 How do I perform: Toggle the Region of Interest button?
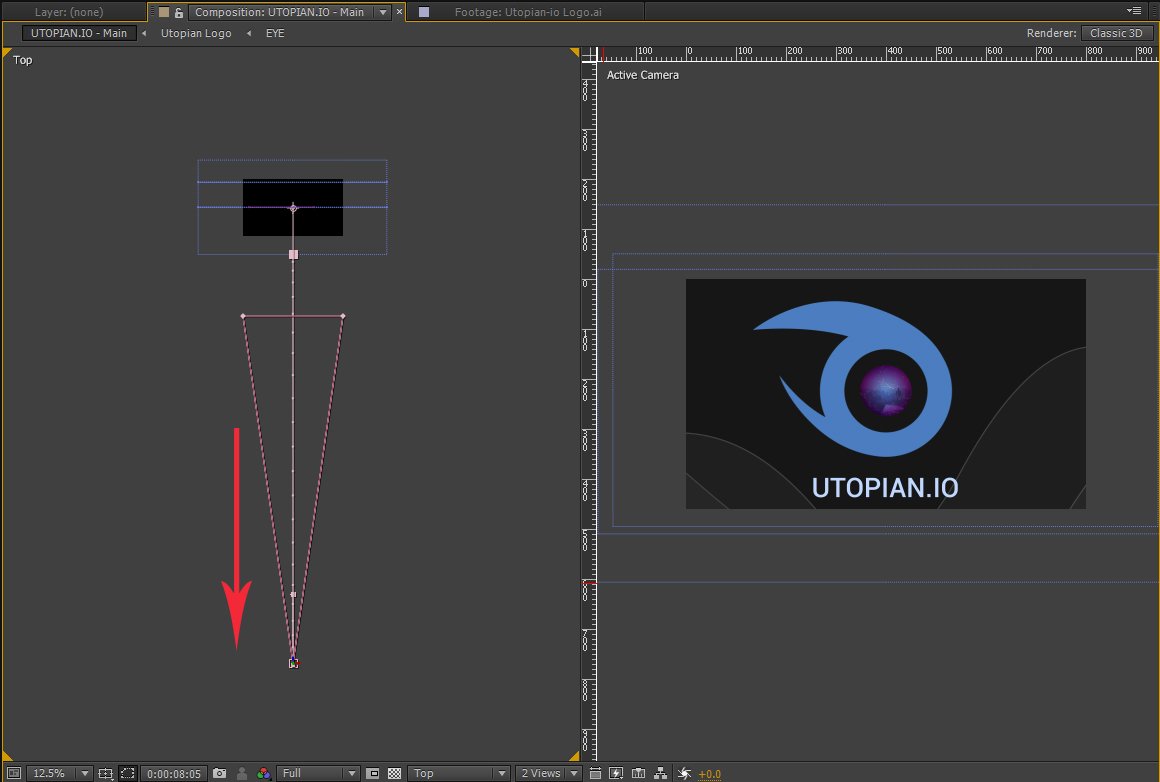pos(373,773)
